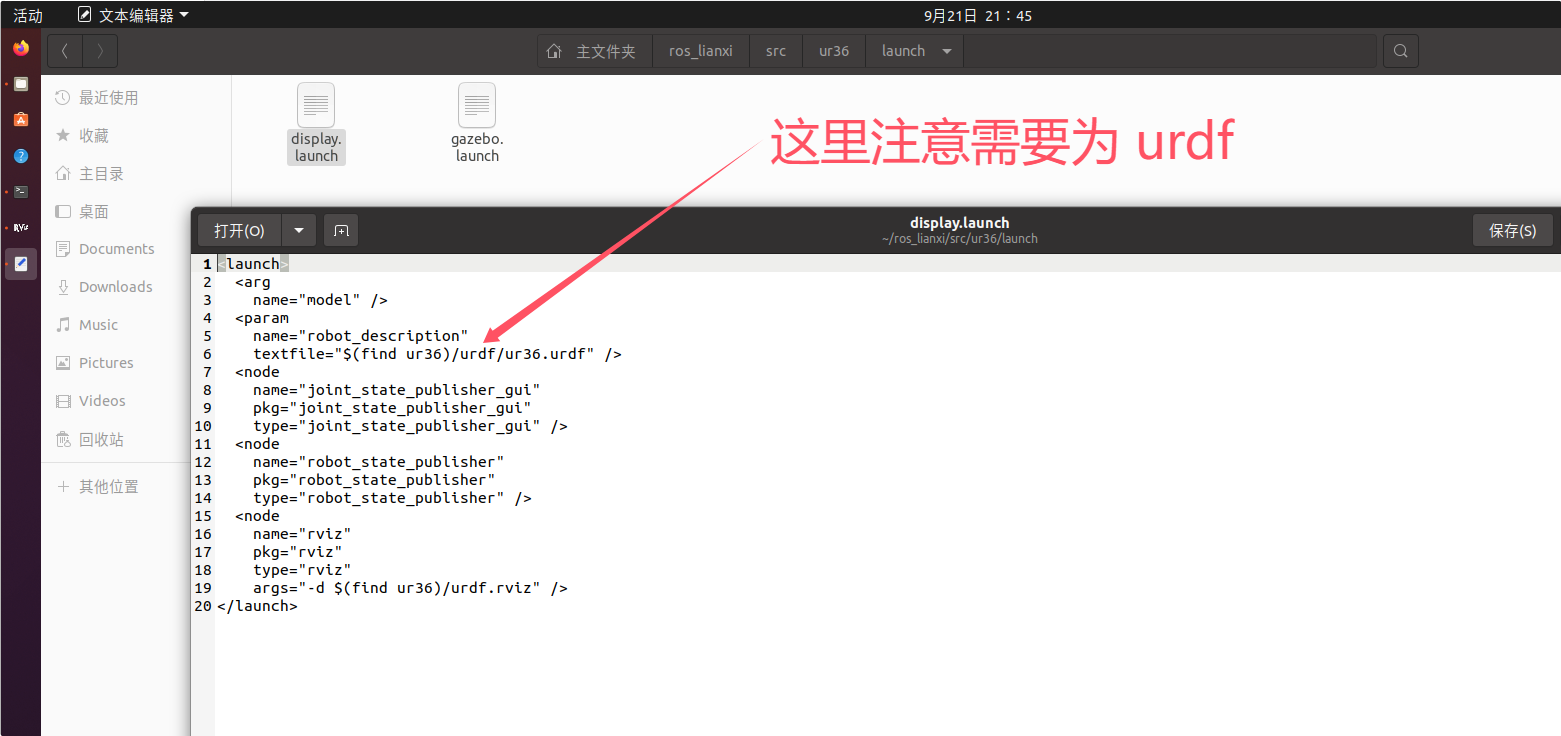Select the text editor icon in the dock

pyautogui.click(x=20, y=263)
